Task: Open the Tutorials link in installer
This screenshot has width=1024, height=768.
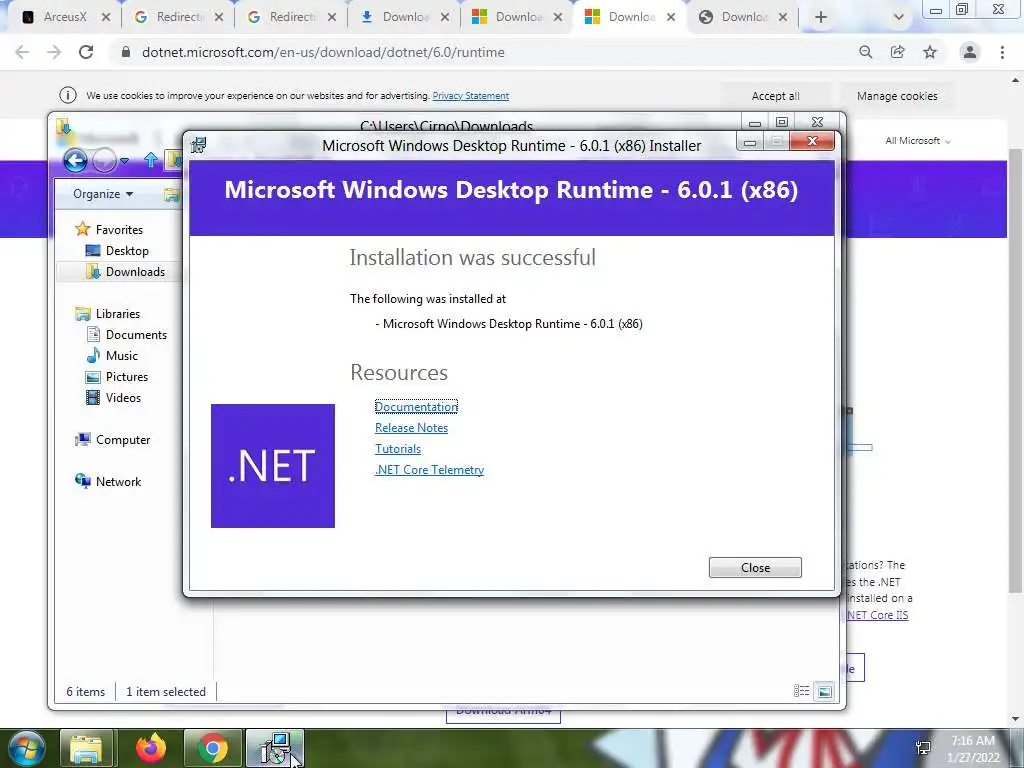Action: (x=398, y=449)
